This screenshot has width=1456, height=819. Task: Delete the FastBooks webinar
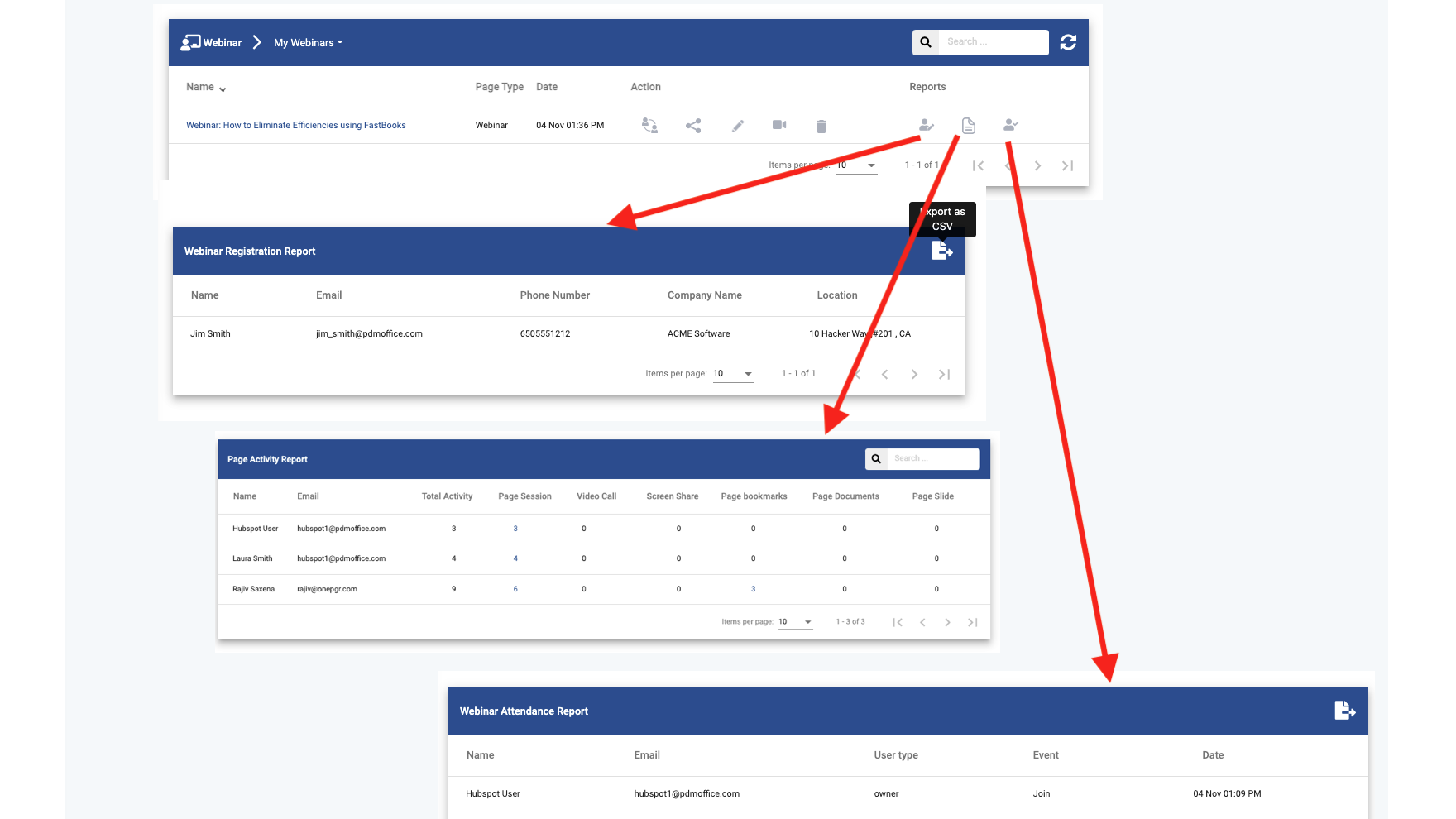(x=821, y=126)
